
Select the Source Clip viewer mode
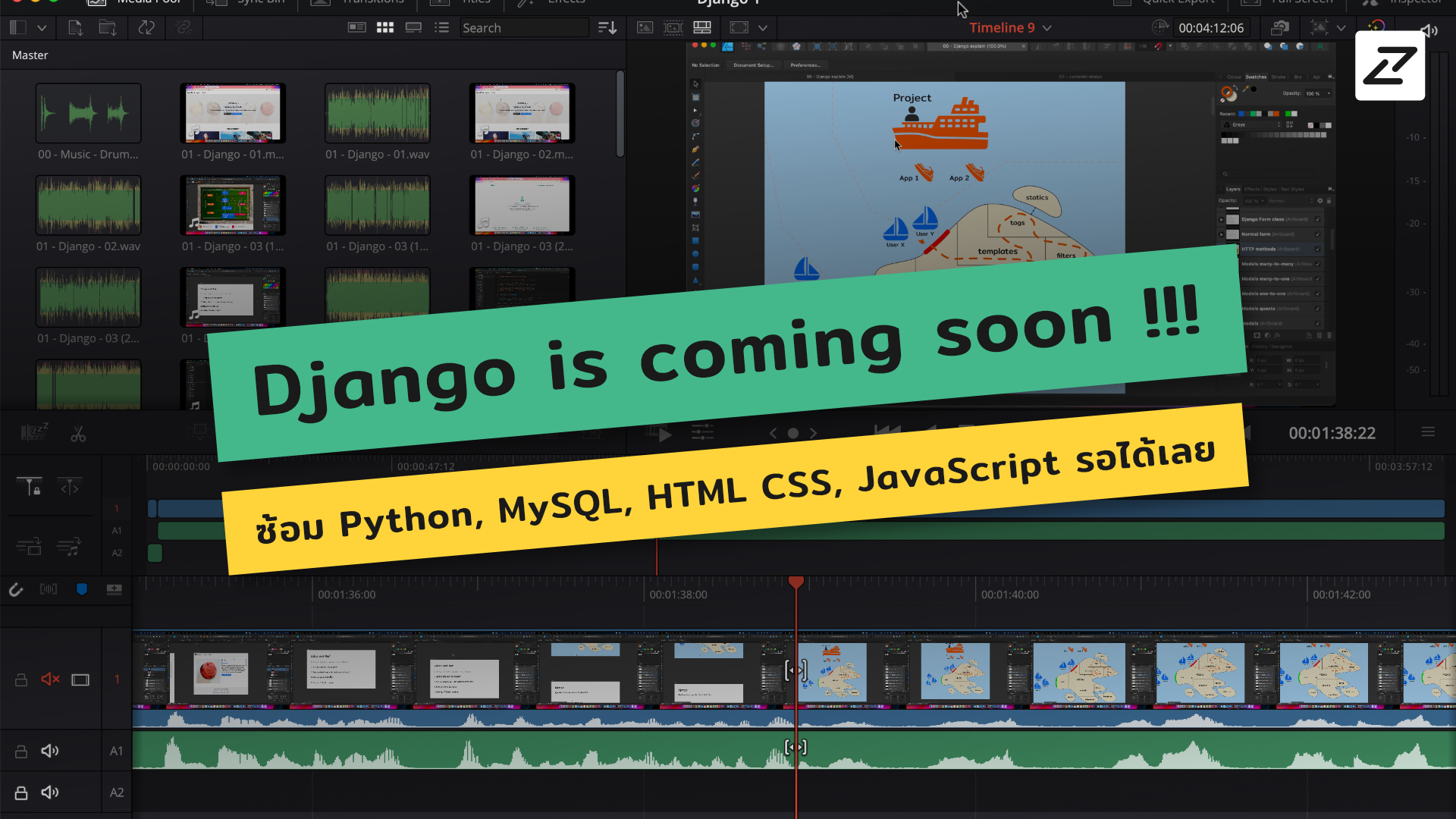[645, 28]
